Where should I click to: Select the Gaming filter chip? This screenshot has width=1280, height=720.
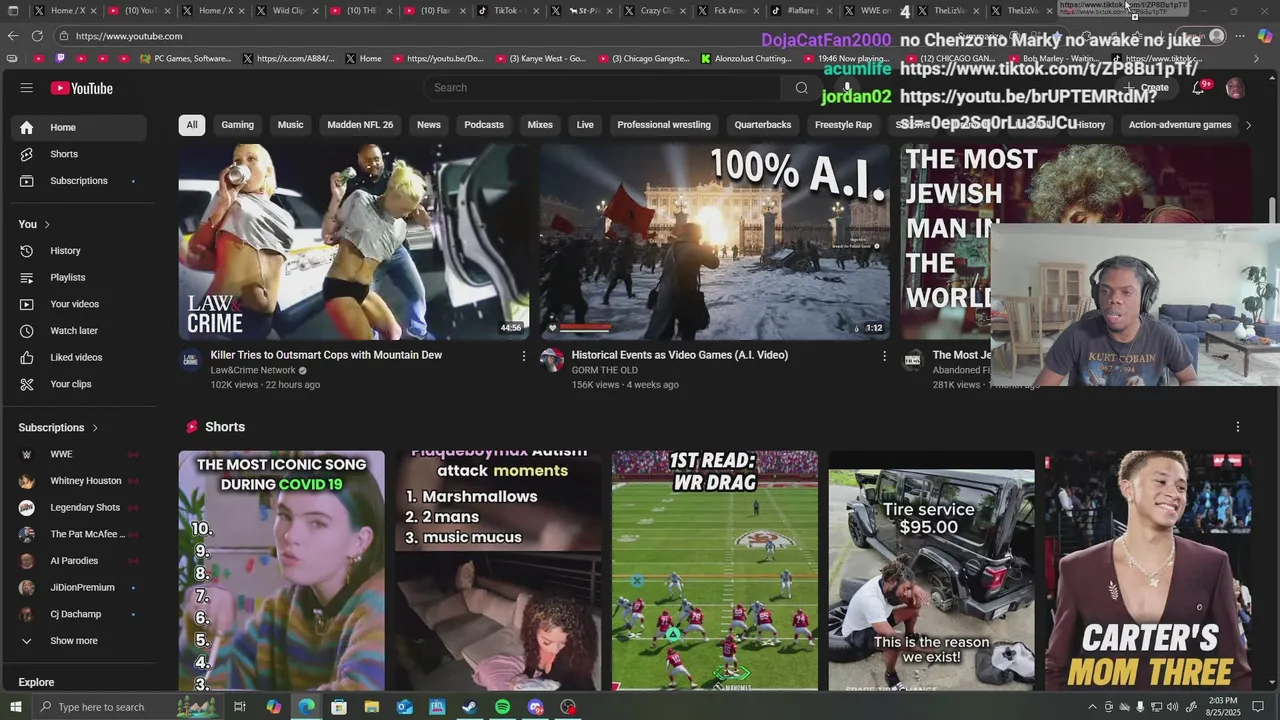click(x=237, y=125)
